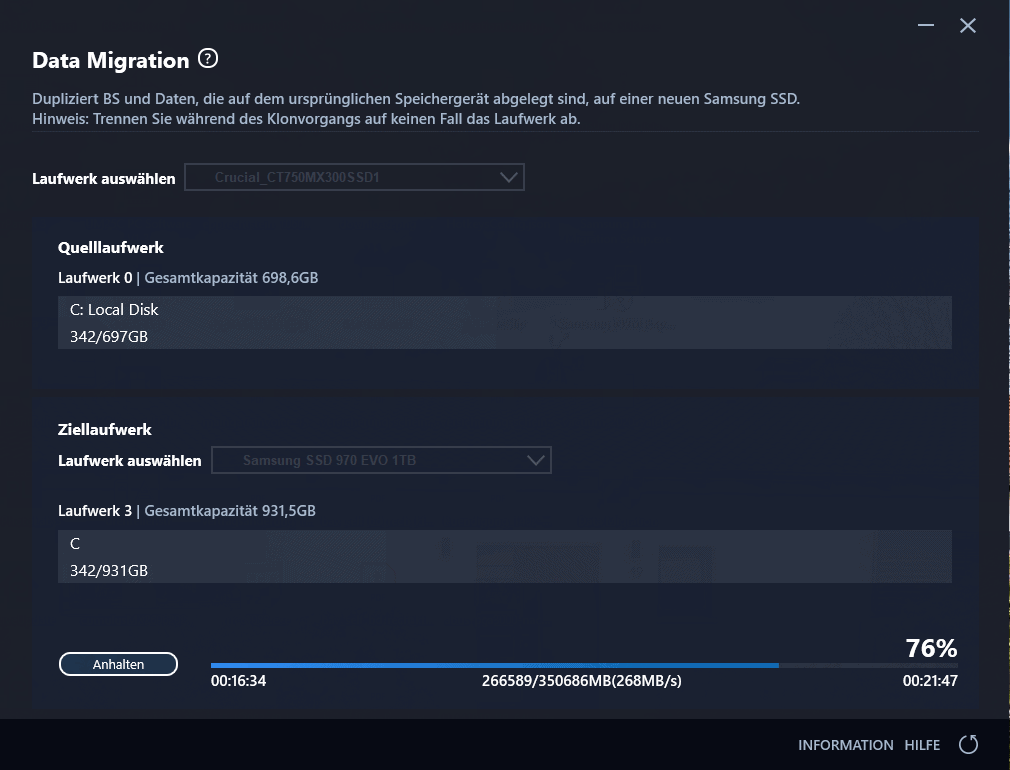Image resolution: width=1010 pixels, height=770 pixels.
Task: Open the HILFE link in the footer
Action: pyautogui.click(x=922, y=745)
